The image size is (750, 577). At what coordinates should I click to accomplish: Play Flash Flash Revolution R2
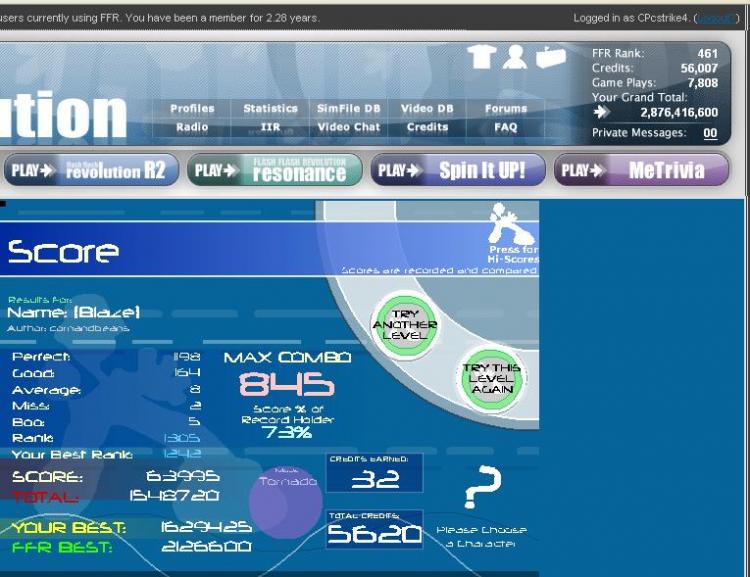click(91, 170)
